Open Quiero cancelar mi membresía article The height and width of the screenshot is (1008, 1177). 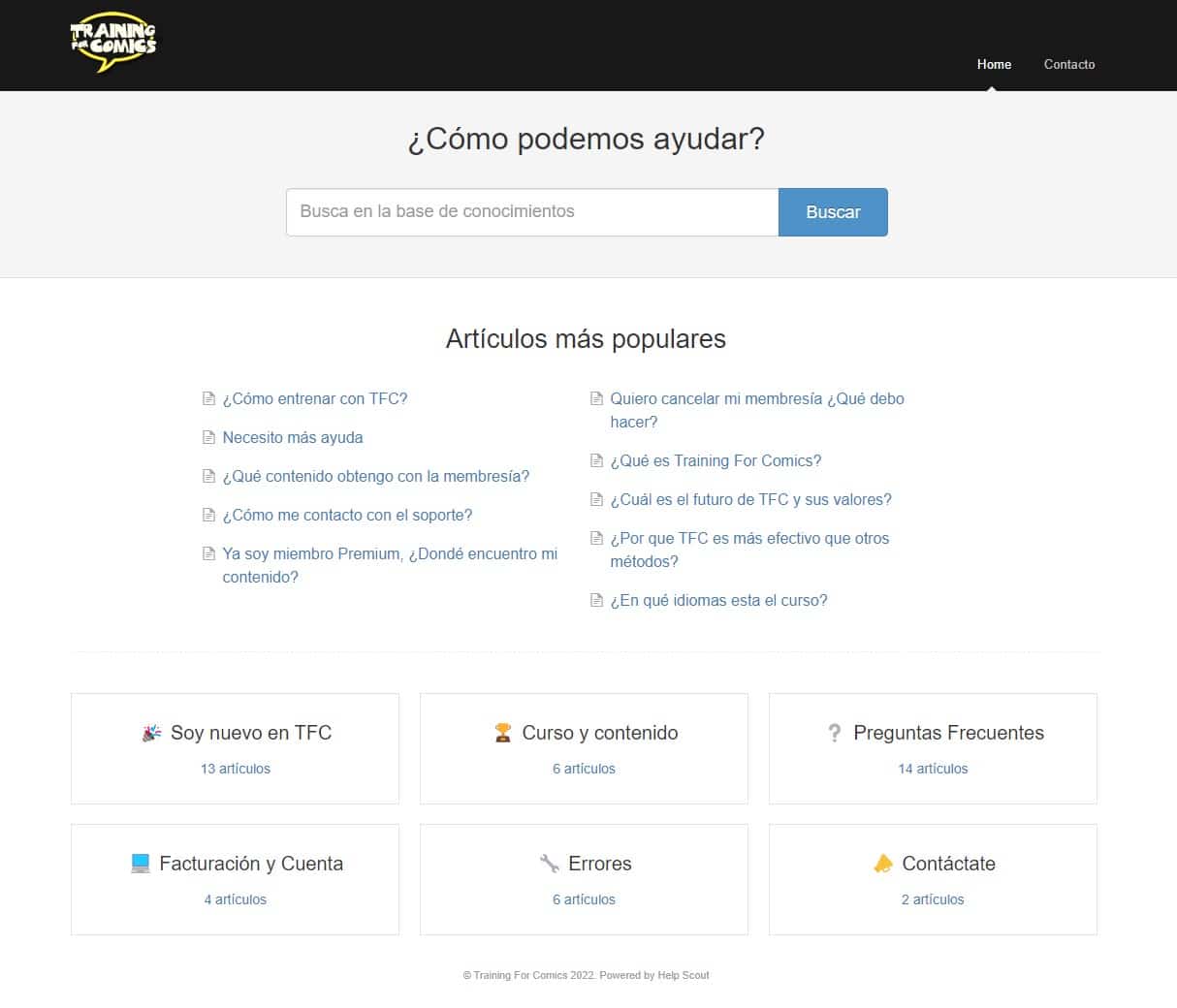757,410
